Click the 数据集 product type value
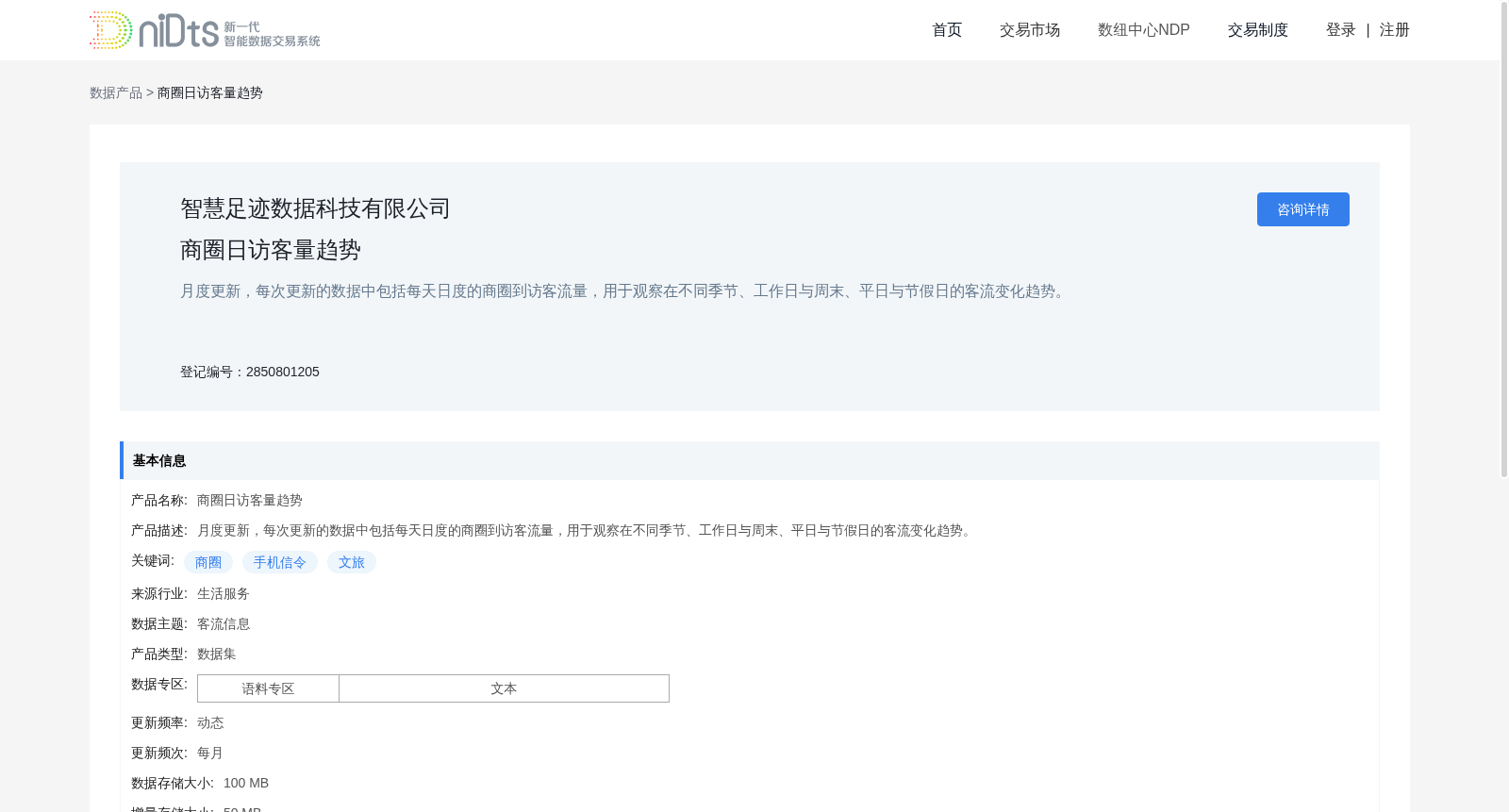1509x812 pixels. coord(217,654)
